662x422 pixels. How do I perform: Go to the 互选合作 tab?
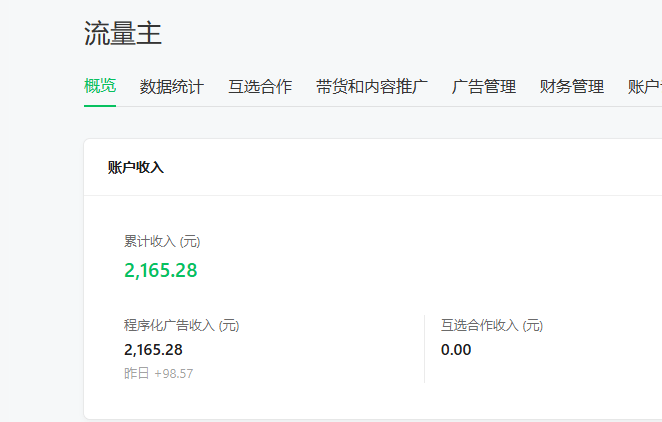(260, 87)
